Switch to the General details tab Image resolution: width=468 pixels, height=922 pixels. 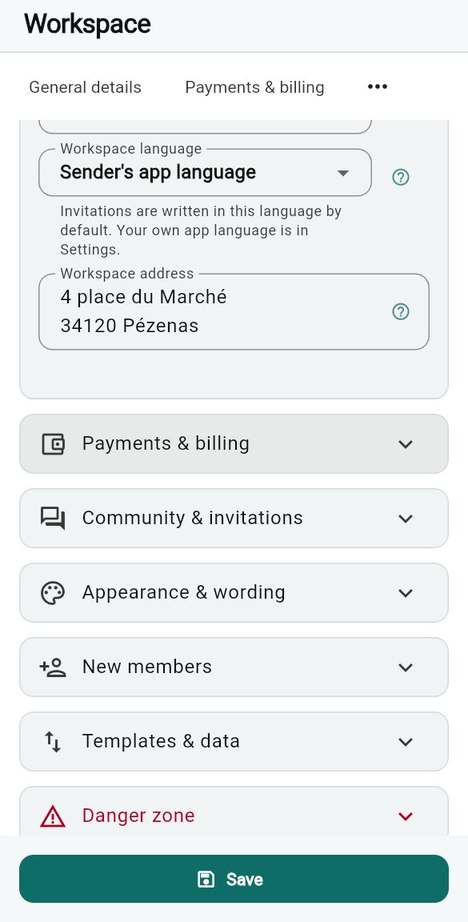85,87
